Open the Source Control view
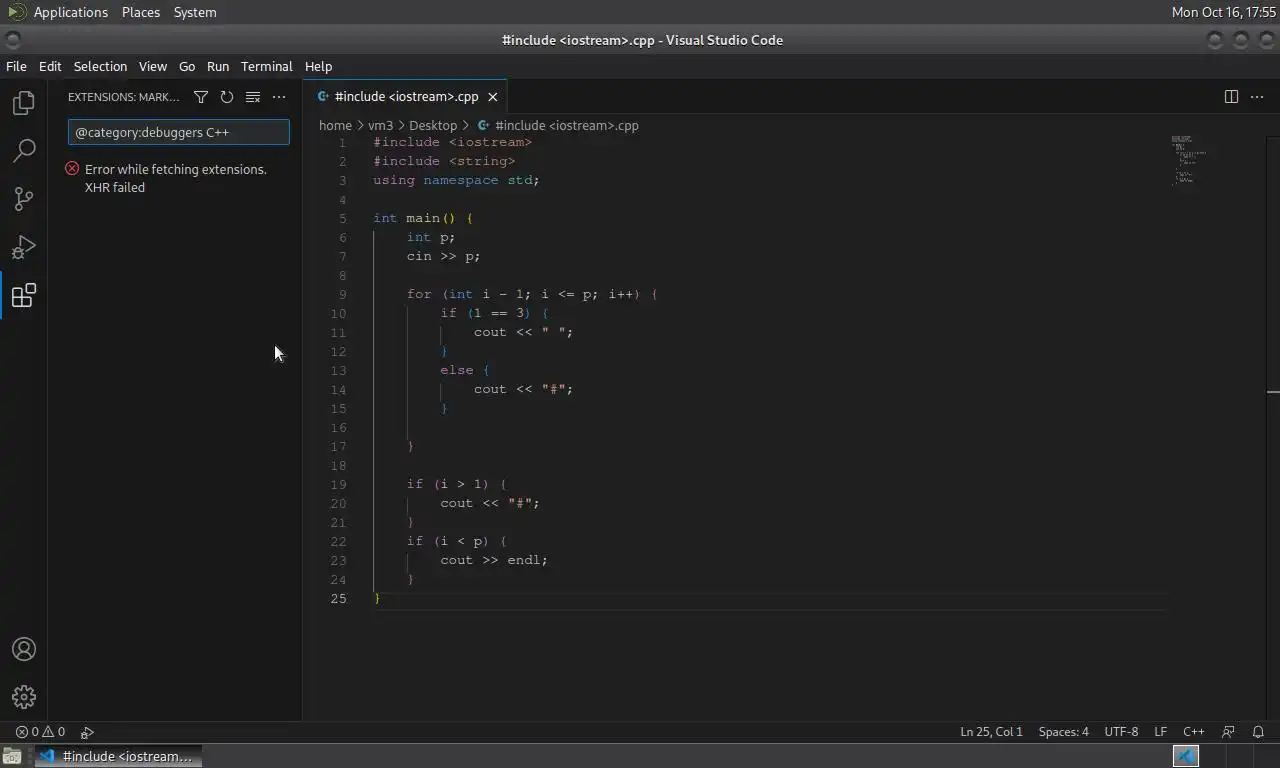 24,199
